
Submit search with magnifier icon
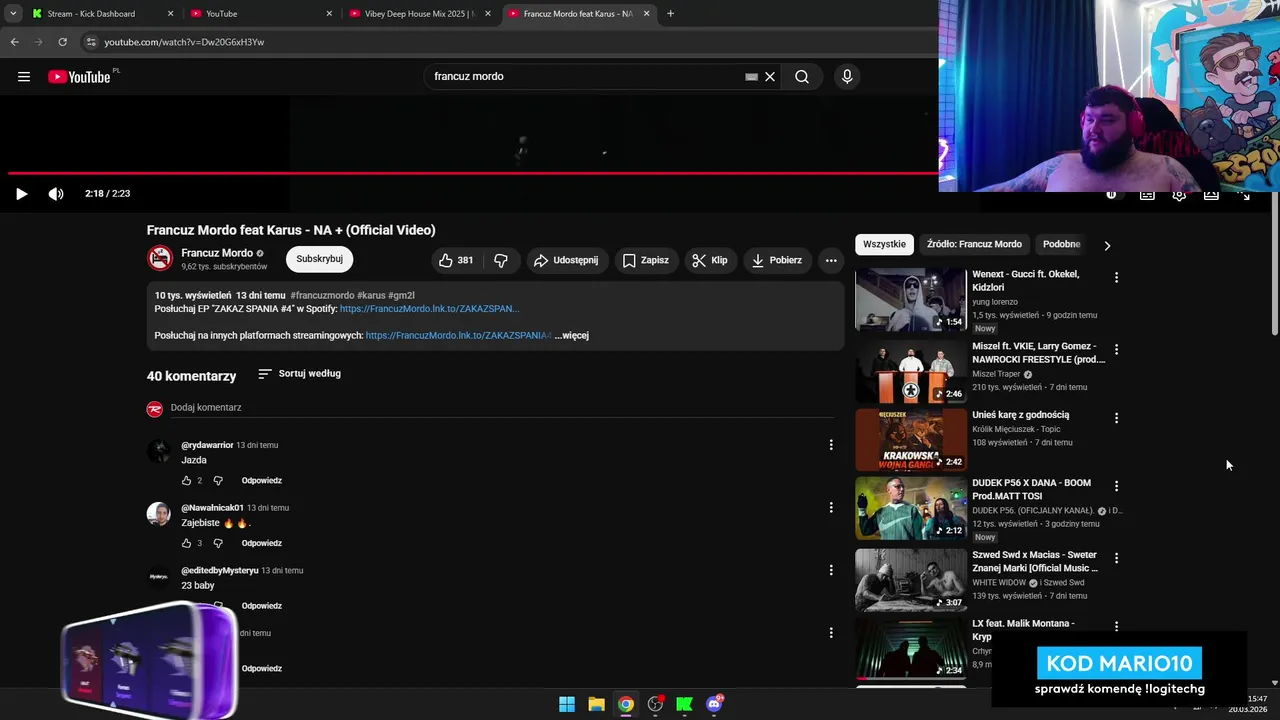click(802, 77)
